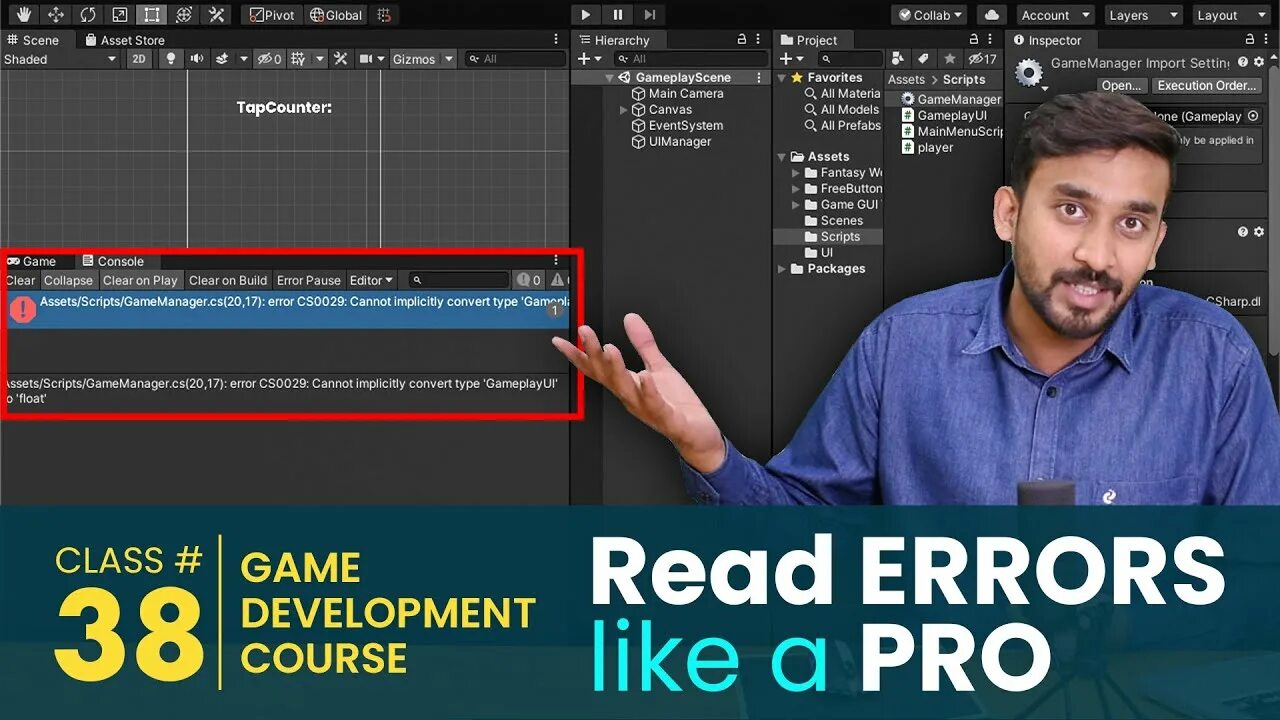Click the Console Clear button

[20, 280]
